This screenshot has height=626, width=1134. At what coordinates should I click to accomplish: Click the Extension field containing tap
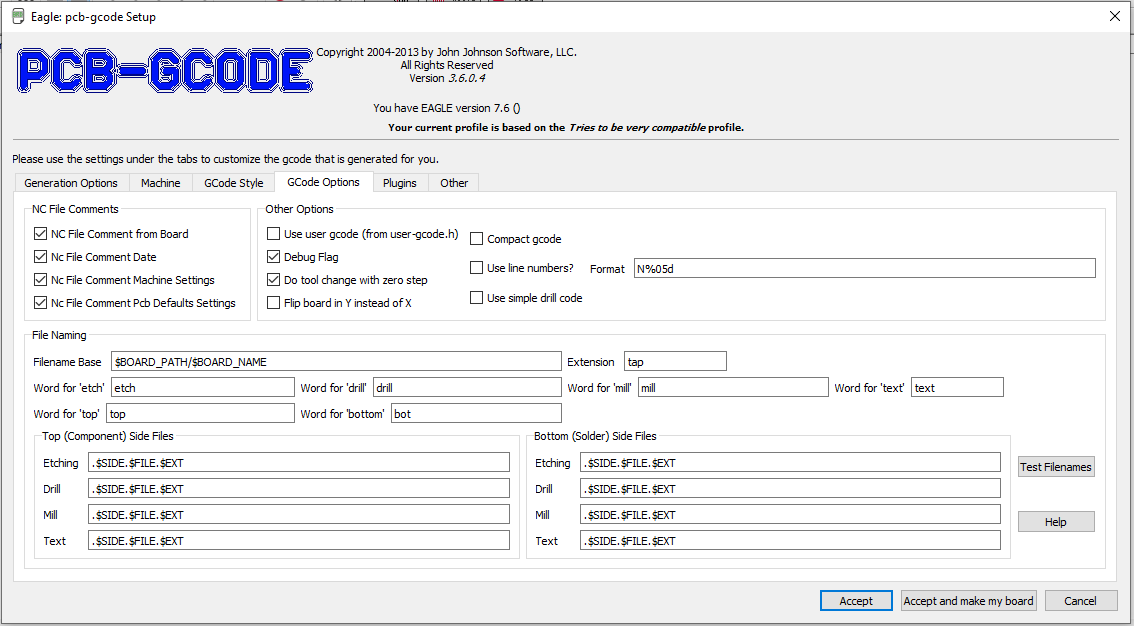(x=675, y=361)
